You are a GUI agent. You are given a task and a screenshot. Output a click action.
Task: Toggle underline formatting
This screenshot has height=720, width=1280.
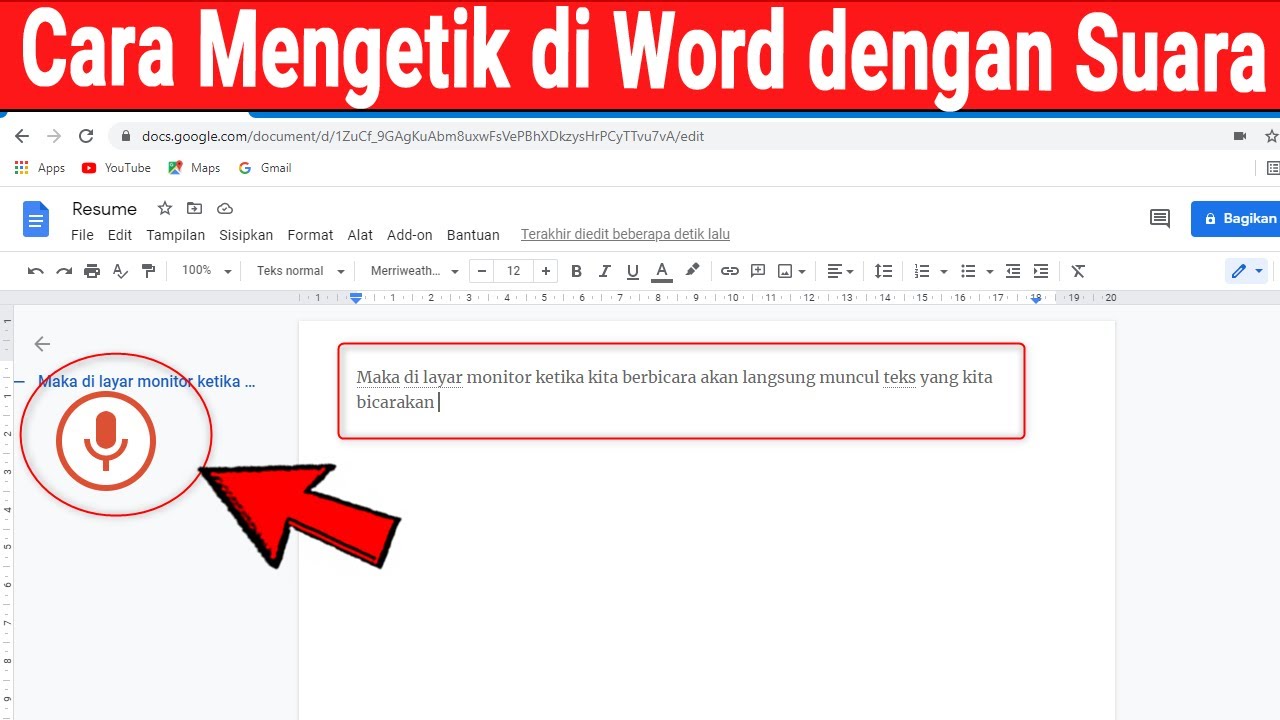[632, 271]
